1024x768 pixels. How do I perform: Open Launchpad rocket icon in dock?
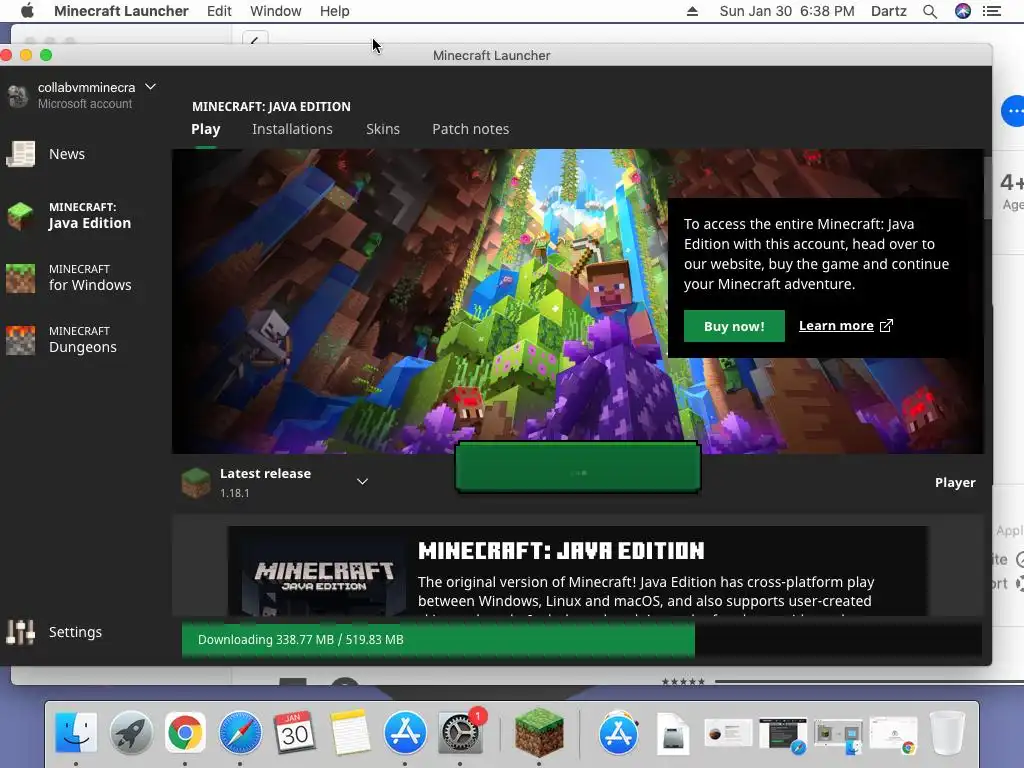pos(131,732)
